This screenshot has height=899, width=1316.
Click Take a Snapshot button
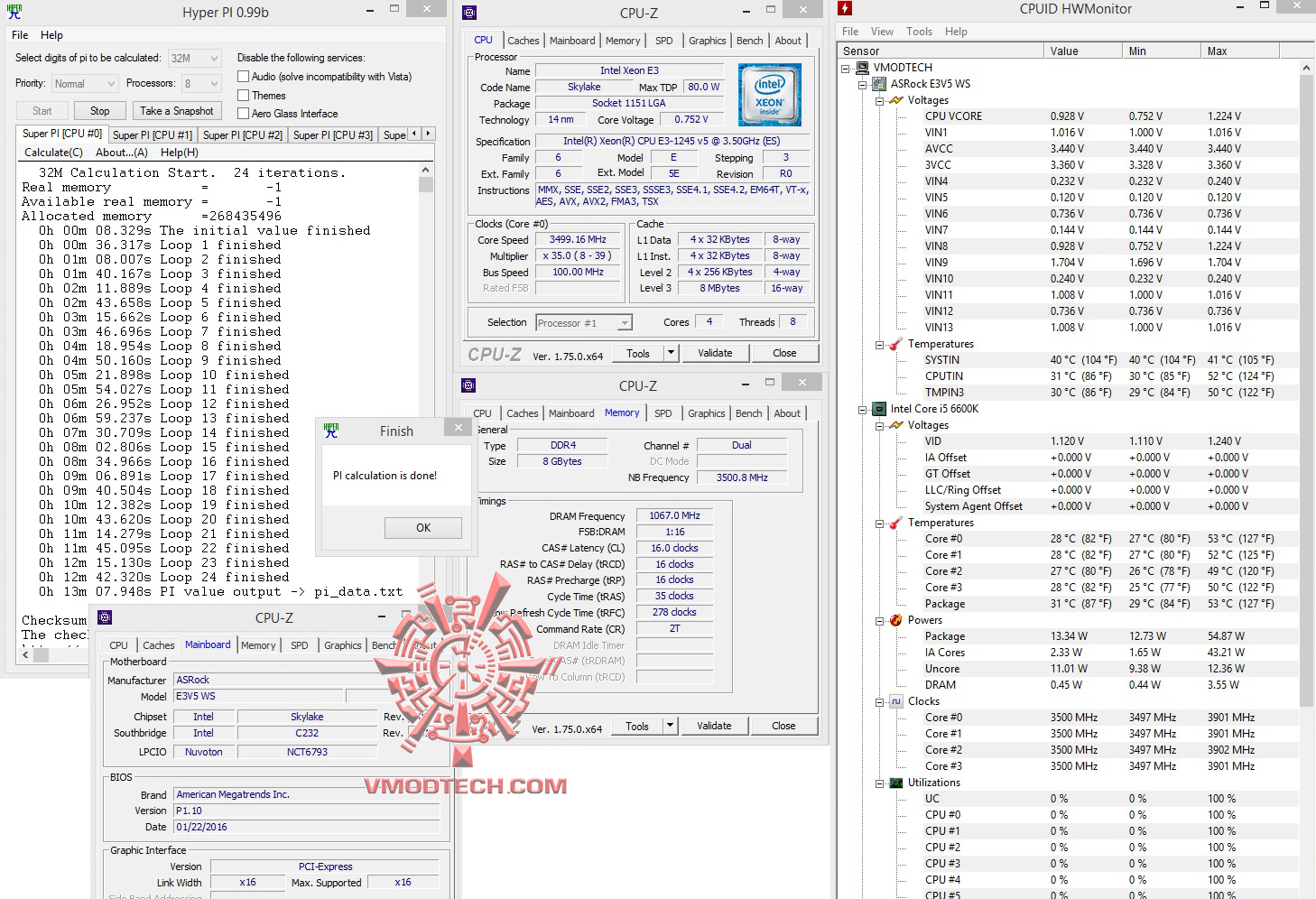[177, 111]
